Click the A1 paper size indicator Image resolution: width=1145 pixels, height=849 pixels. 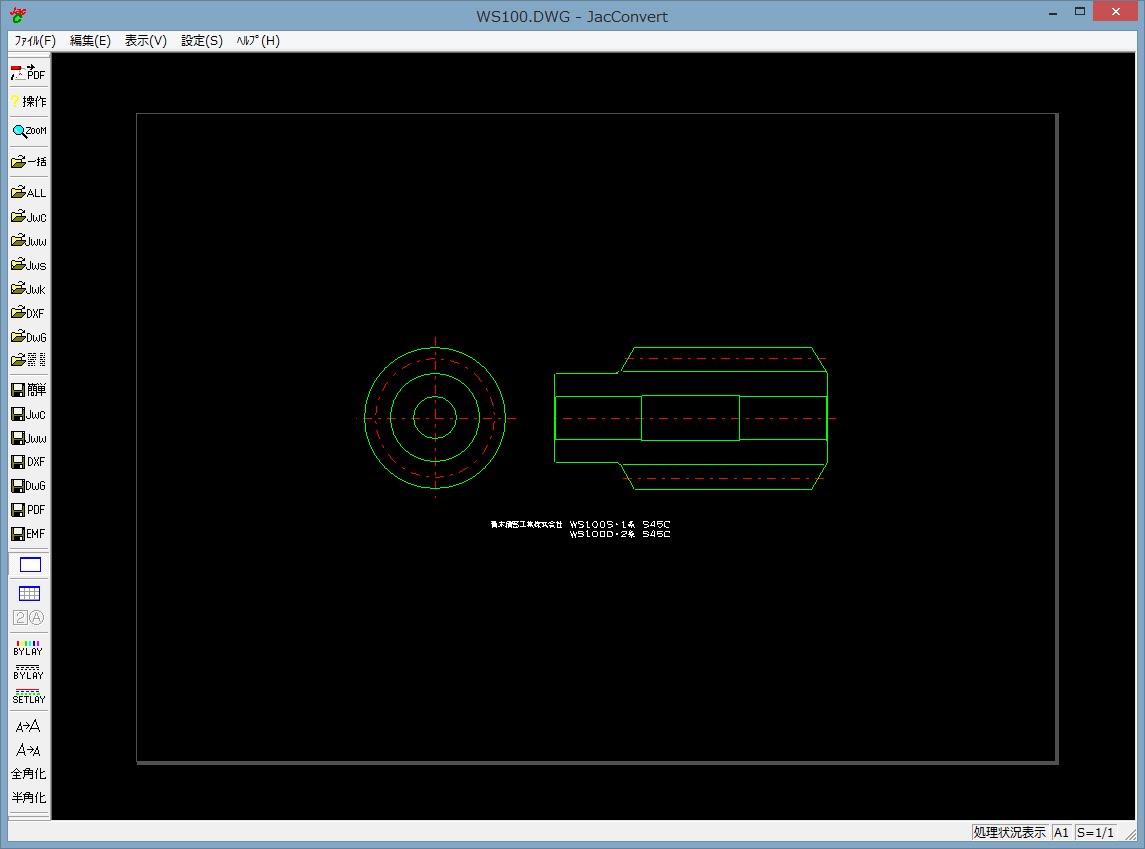pyautogui.click(x=1061, y=832)
